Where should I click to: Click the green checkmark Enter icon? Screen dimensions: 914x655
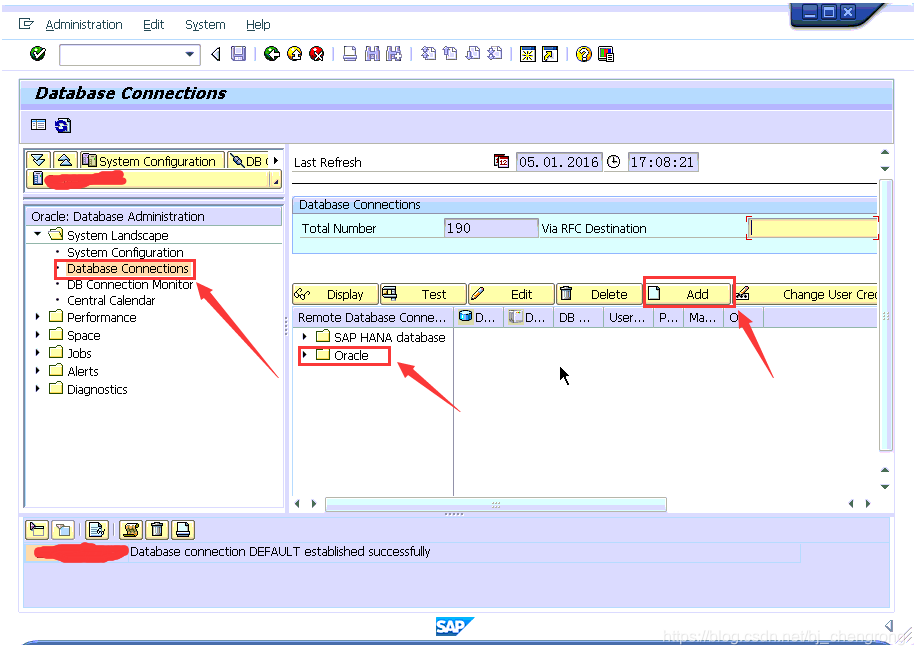click(38, 54)
